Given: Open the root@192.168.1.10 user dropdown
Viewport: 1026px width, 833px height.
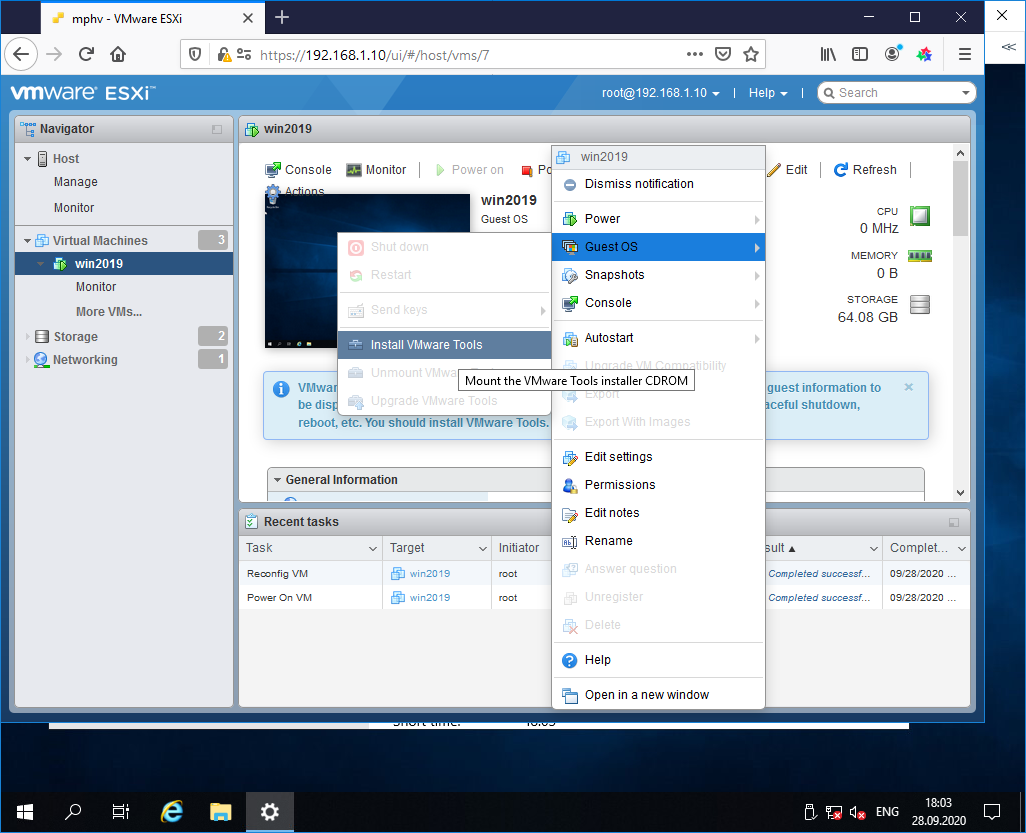Looking at the screenshot, I should [661, 93].
